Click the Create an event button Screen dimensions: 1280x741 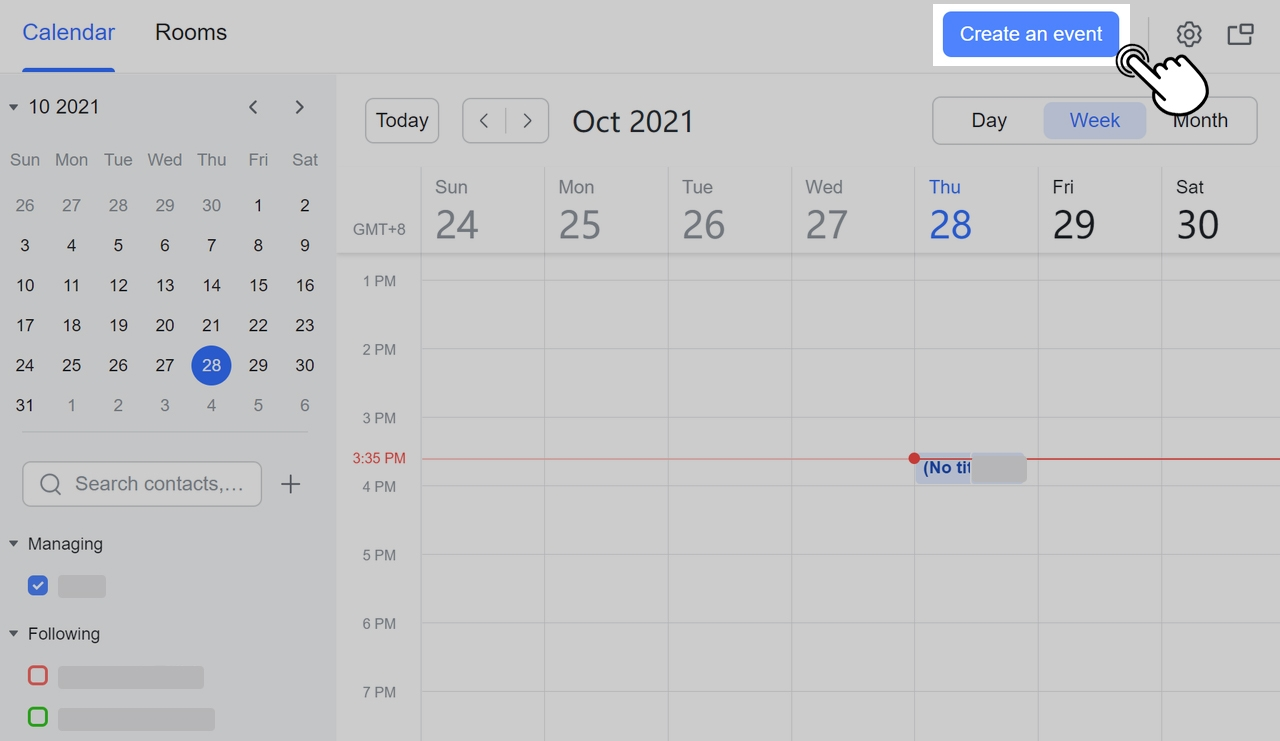[x=1030, y=33]
